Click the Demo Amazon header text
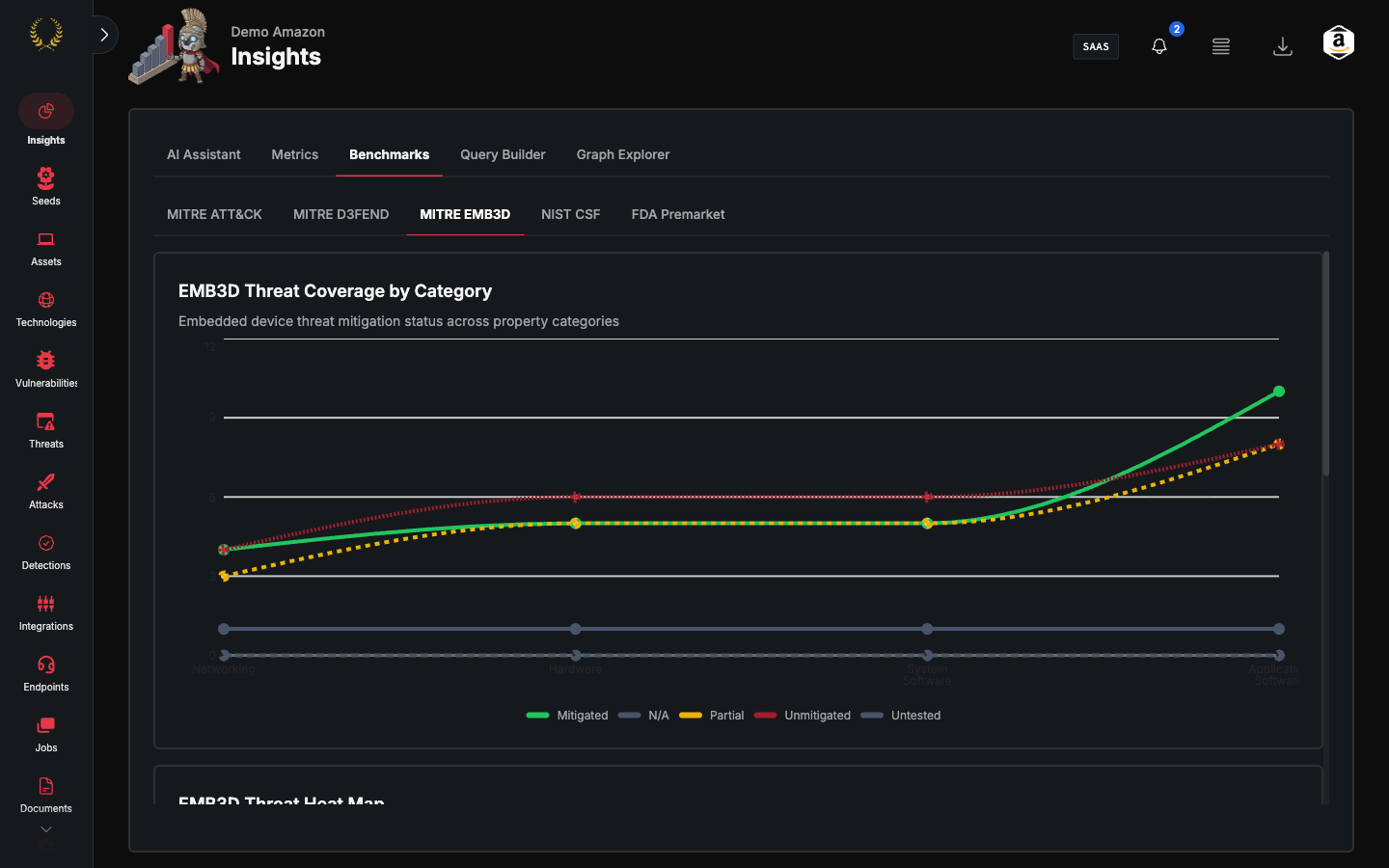Image resolution: width=1389 pixels, height=868 pixels. point(278,32)
